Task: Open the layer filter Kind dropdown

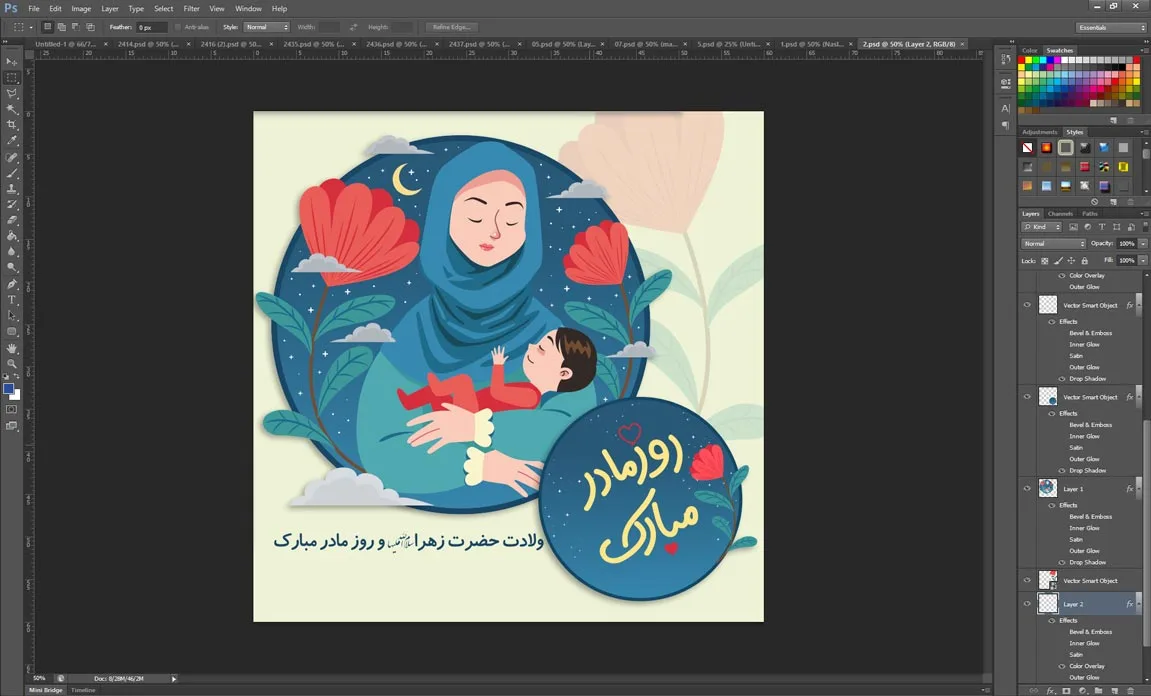Action: pyautogui.click(x=1042, y=228)
